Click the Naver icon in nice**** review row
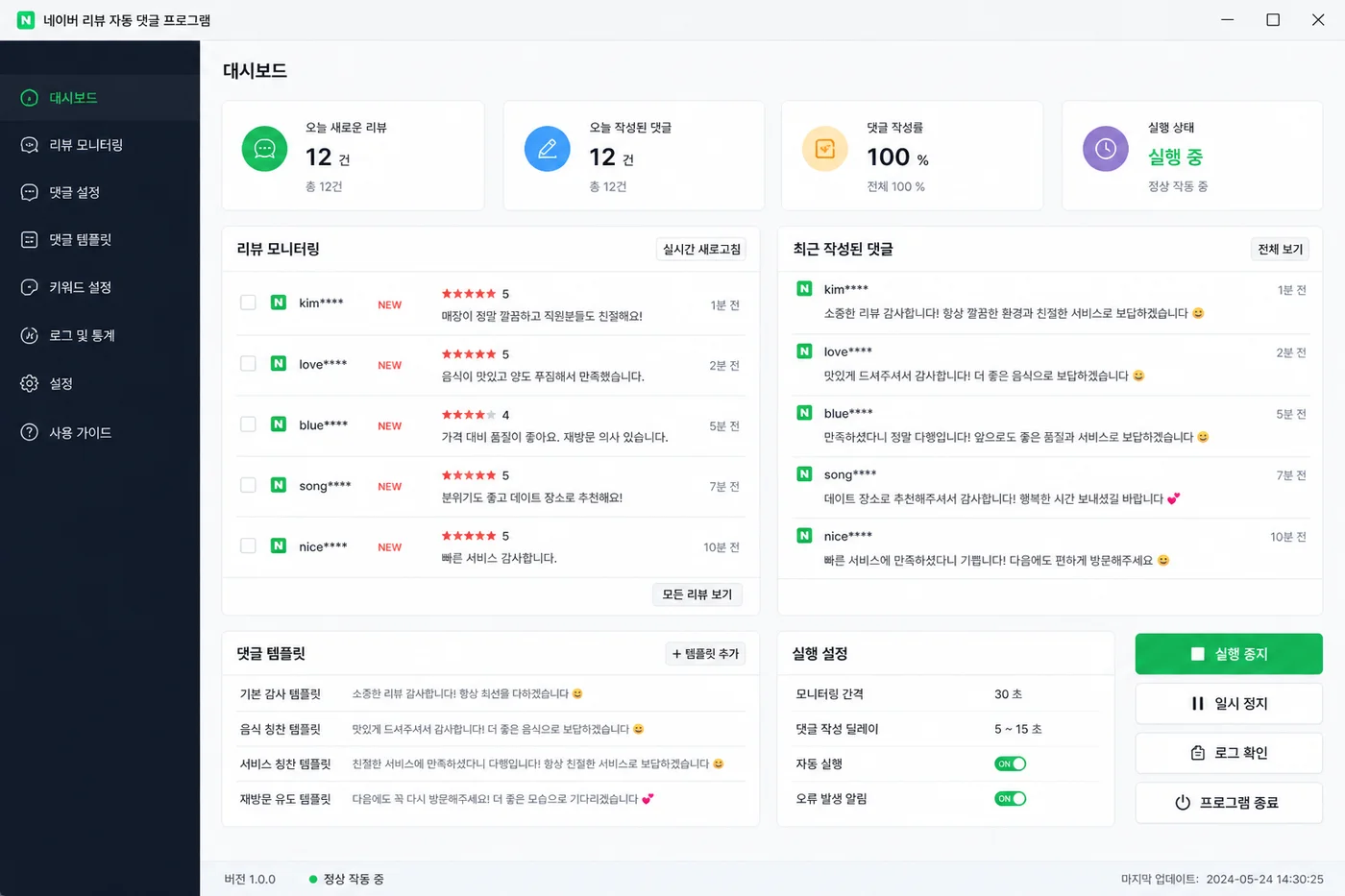Image resolution: width=1345 pixels, height=896 pixels. click(x=279, y=545)
